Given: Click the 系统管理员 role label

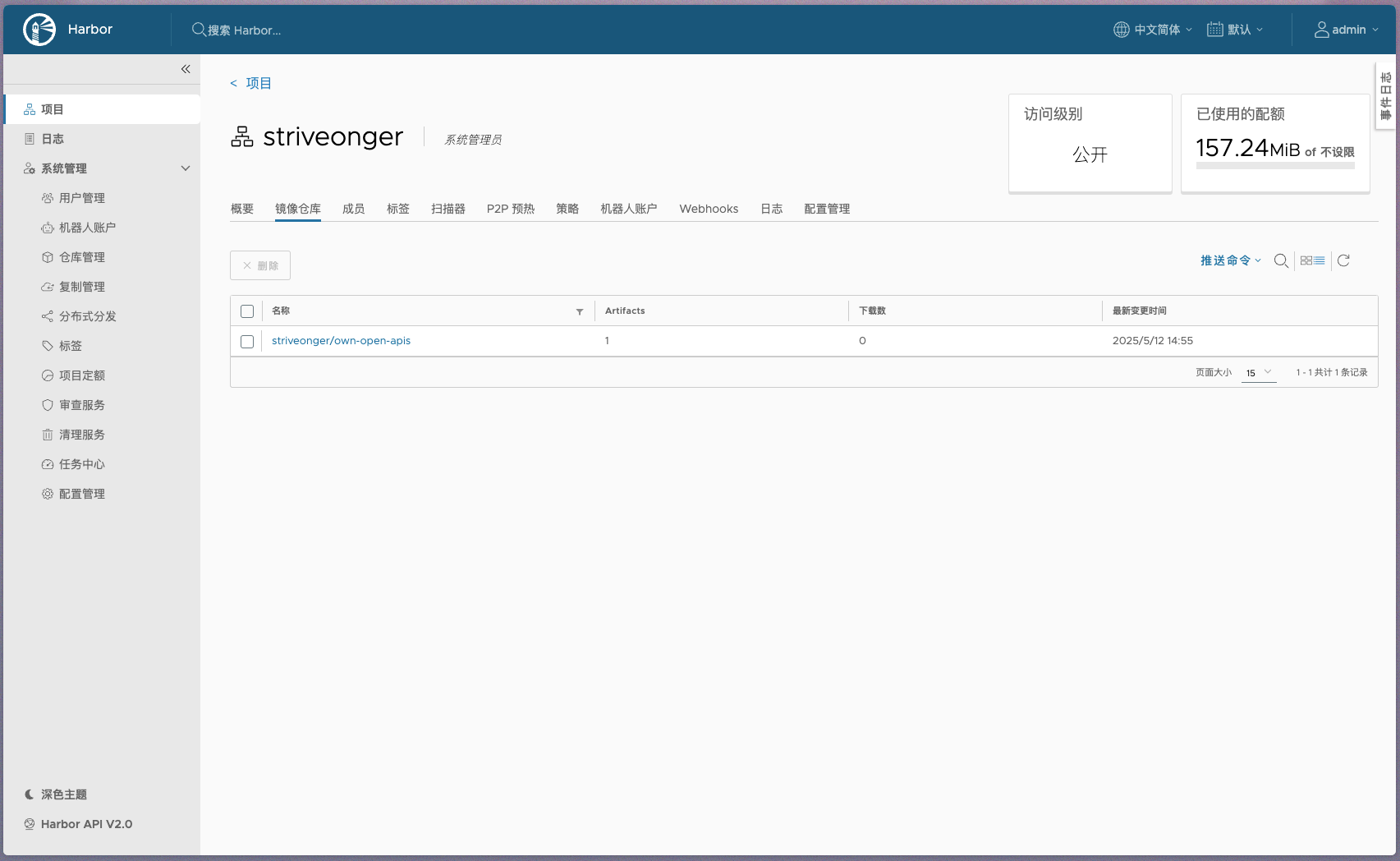Looking at the screenshot, I should (473, 140).
